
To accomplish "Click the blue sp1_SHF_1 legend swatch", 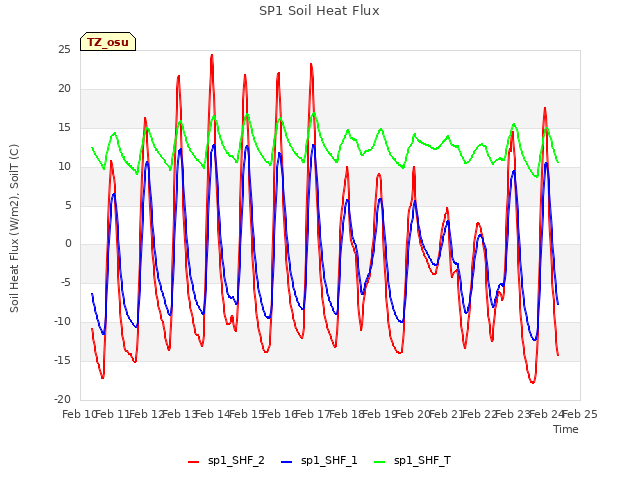I will 287,462.
